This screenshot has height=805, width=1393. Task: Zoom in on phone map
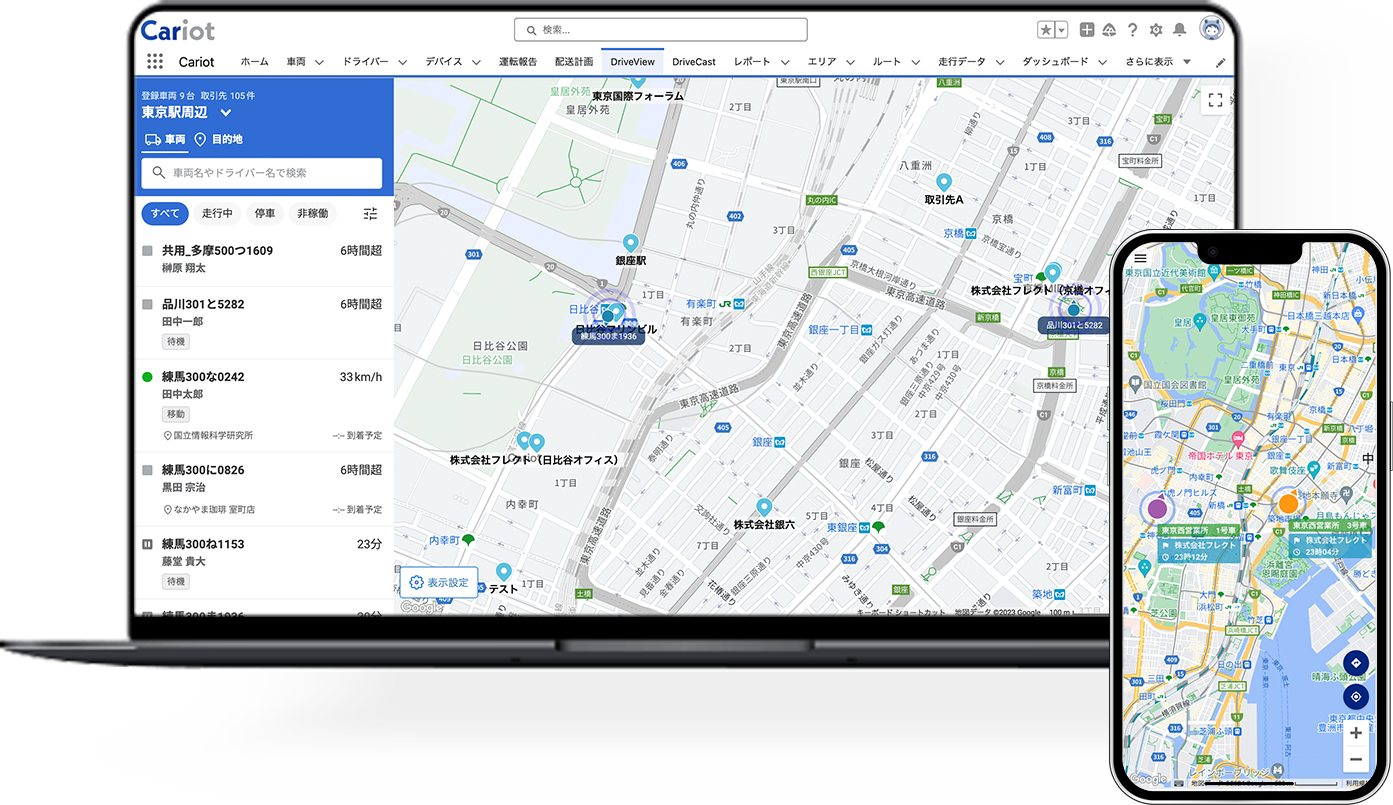coord(1355,733)
